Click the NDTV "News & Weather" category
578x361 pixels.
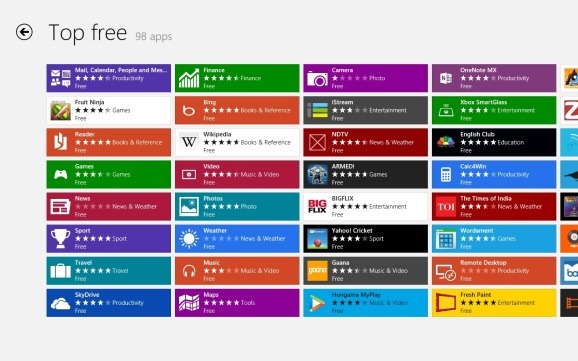click(x=391, y=142)
